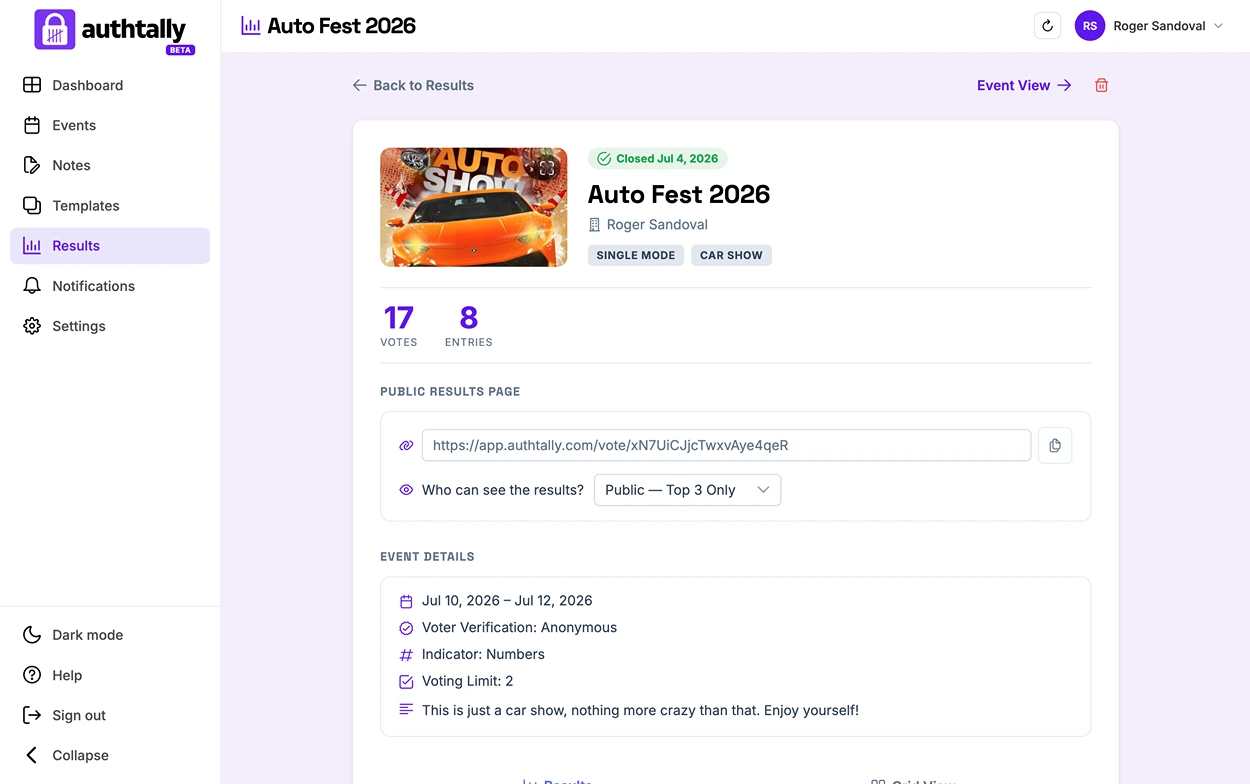Copy the public results link
The height and width of the screenshot is (784, 1250).
1055,445
